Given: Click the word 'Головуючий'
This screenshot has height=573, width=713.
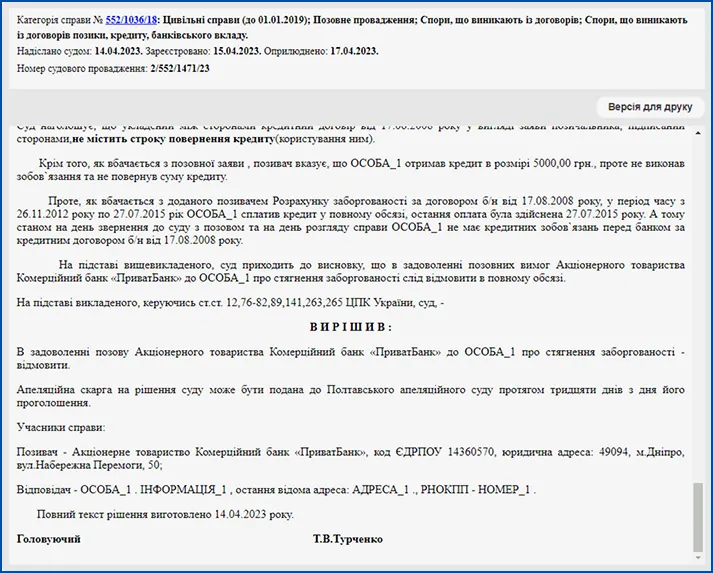Looking at the screenshot, I should pyautogui.click(x=49, y=539).
